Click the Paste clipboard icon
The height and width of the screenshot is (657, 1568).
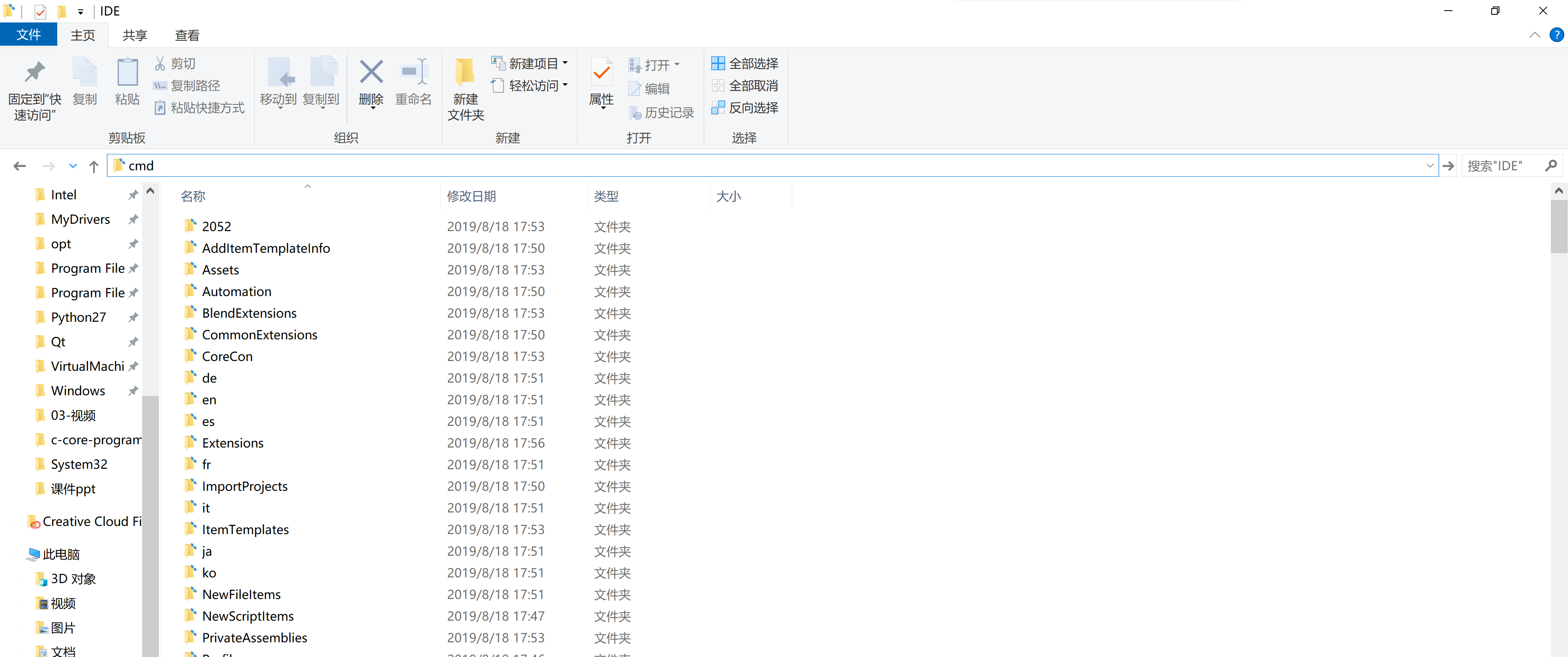coord(127,72)
